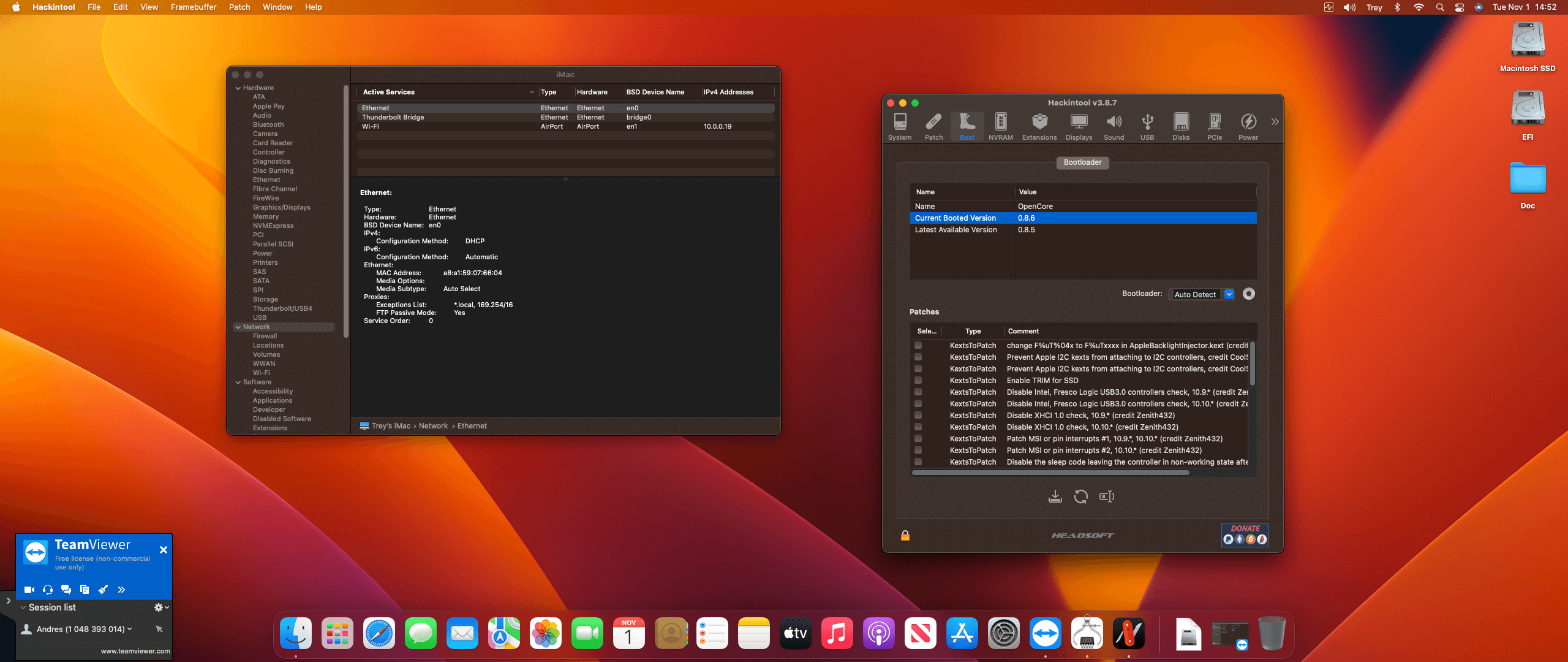Screen dimensions: 1568x662
Task: Select the Doc folder on the desktop
Action: pos(1528,186)
